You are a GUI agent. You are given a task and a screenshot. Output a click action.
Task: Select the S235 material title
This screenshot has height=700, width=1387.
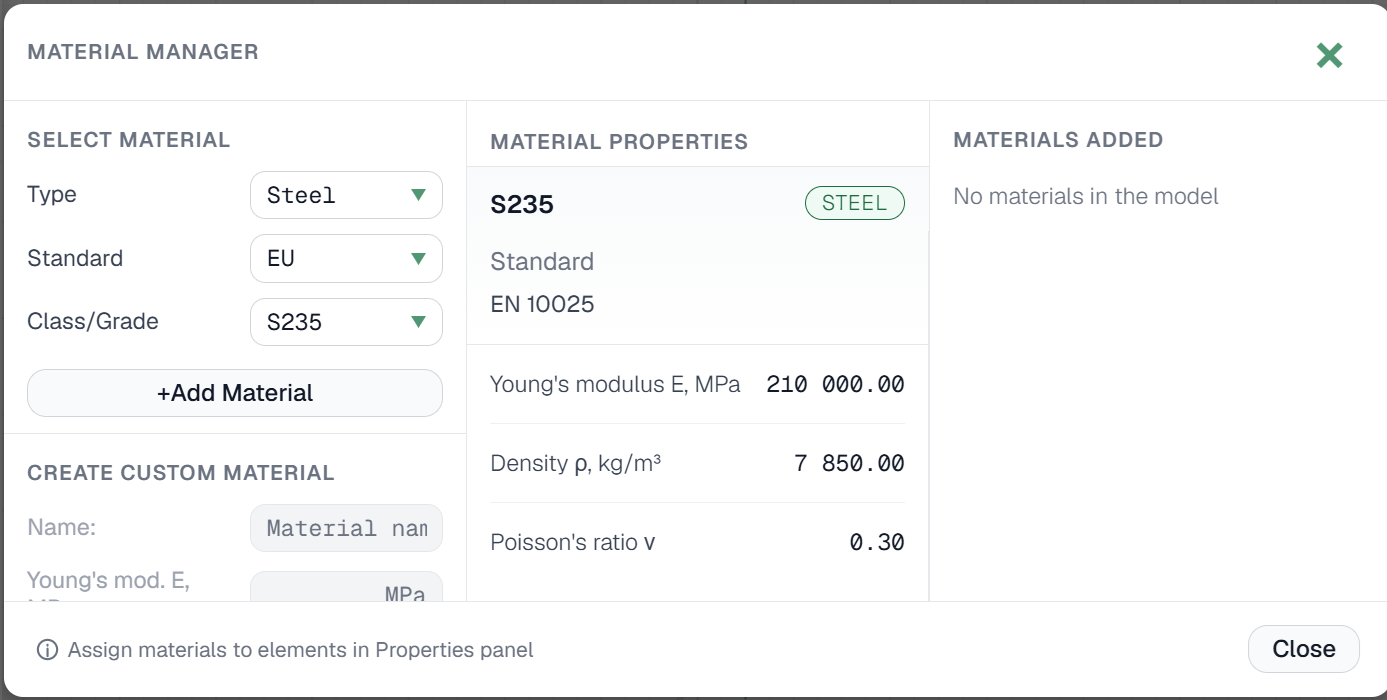(522, 205)
